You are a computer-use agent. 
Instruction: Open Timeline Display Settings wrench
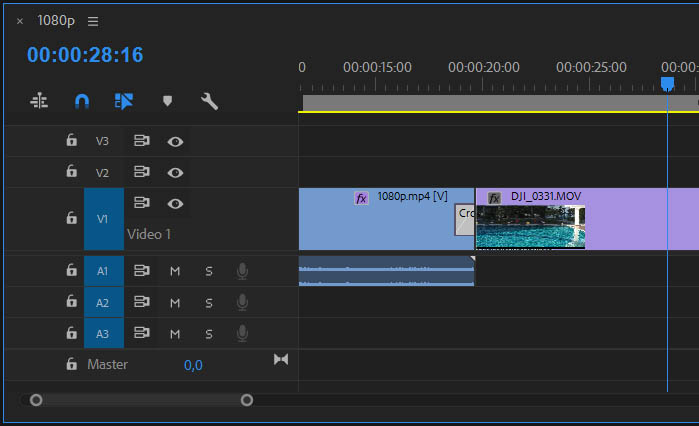pyautogui.click(x=209, y=102)
